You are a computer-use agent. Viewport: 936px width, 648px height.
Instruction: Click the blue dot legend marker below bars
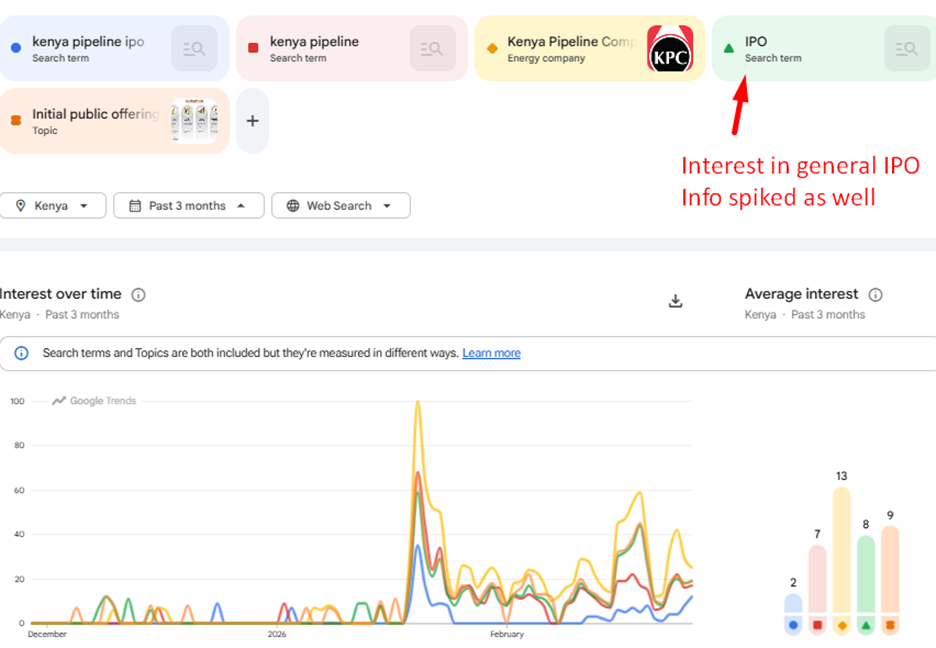[x=793, y=625]
